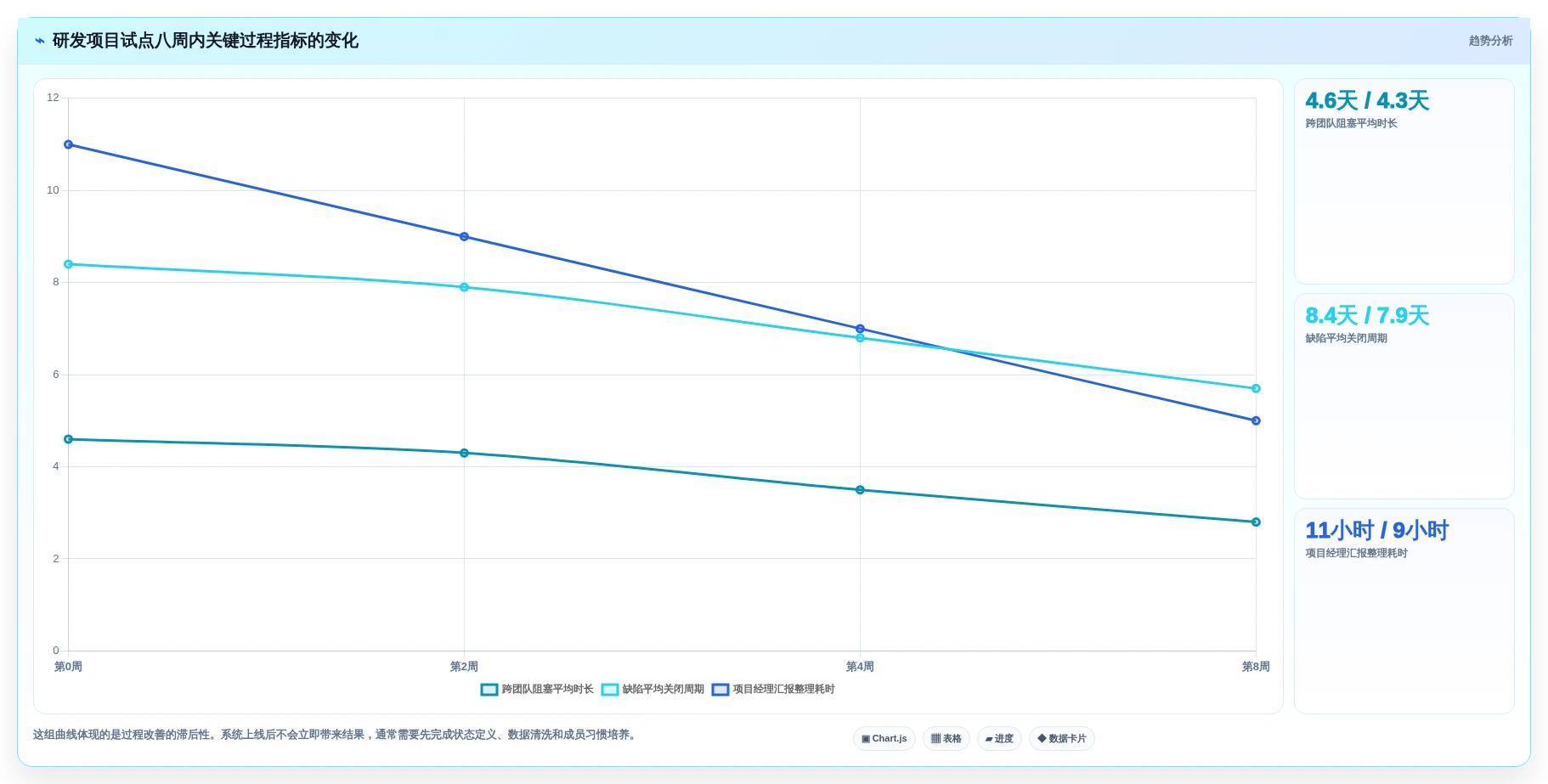Click the 第0周 x-axis label
1548x784 pixels.
coord(68,667)
